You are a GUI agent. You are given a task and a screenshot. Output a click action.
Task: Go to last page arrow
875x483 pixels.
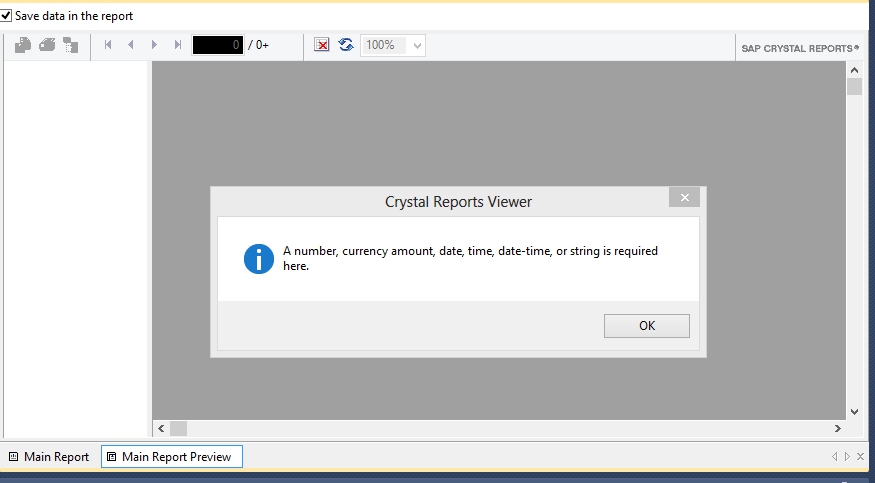point(178,45)
